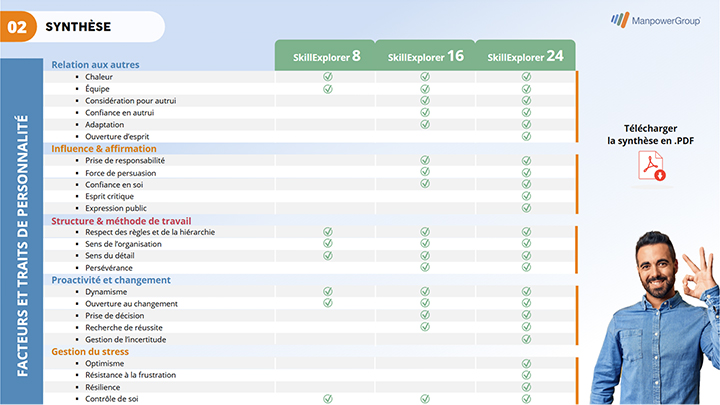720x405 pixels.
Task: Click Respect des règles et de la hiérarchie
Action: 150,232
